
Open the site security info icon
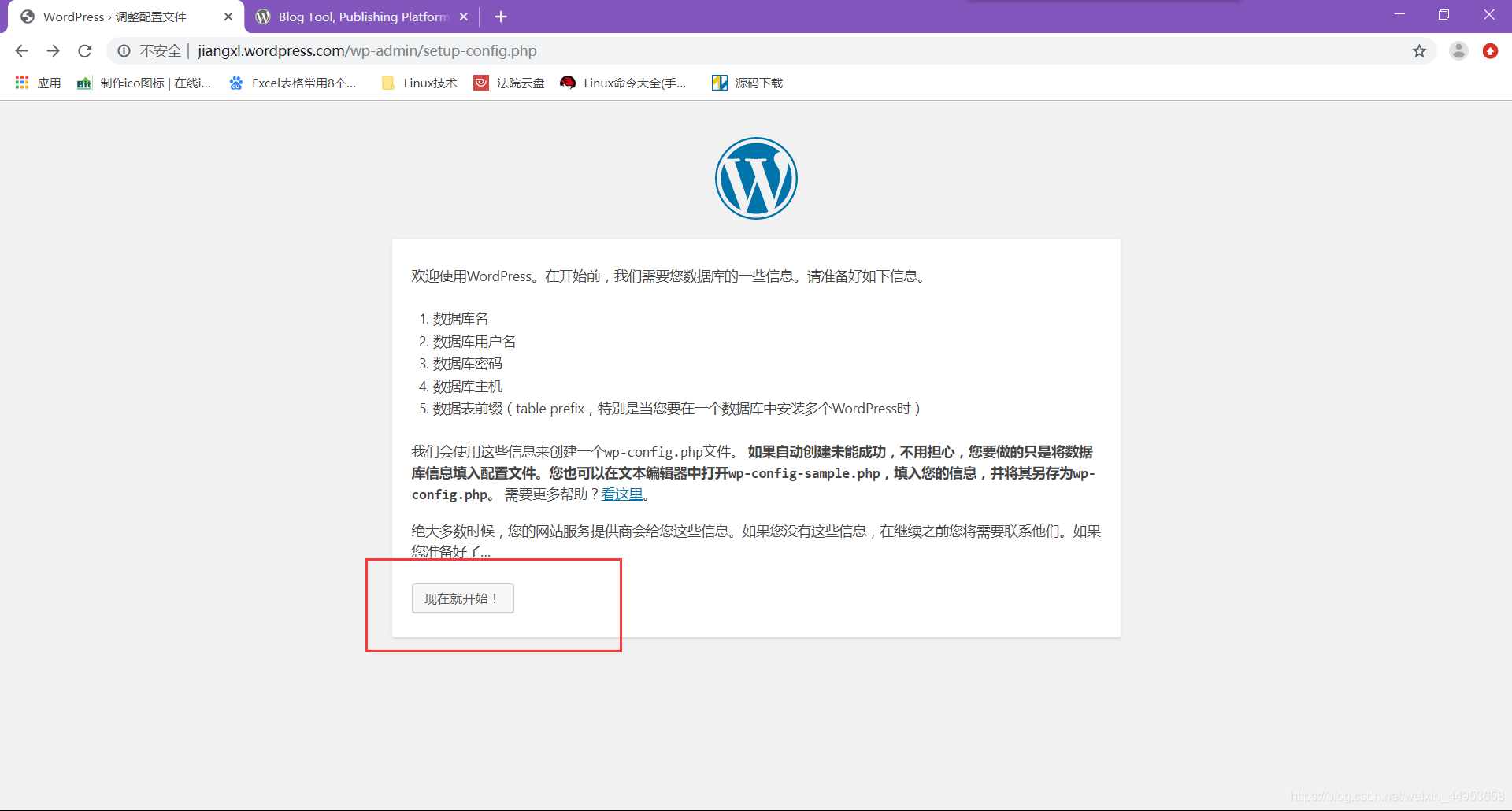(x=124, y=51)
